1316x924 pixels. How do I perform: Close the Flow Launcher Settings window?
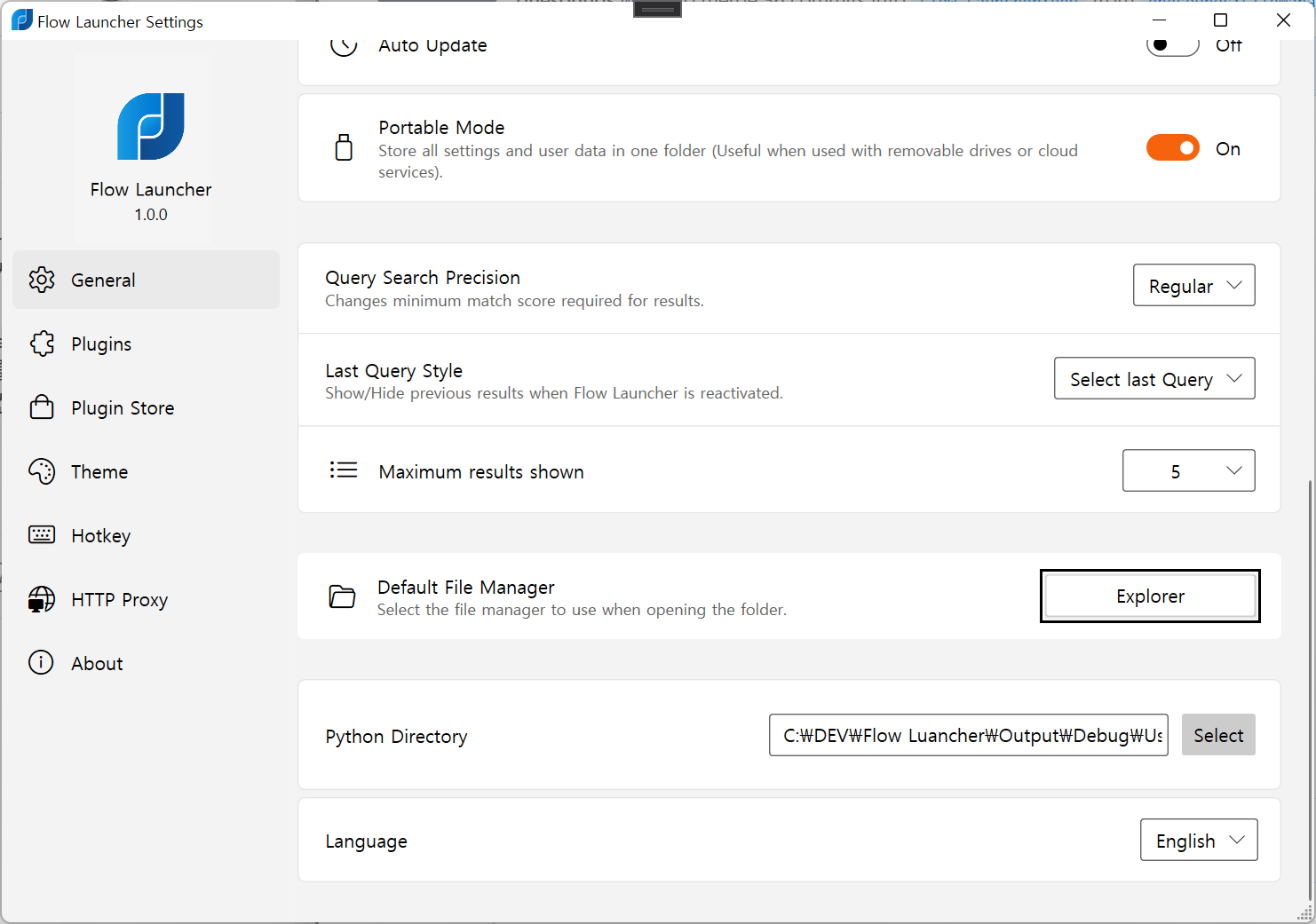(x=1283, y=20)
